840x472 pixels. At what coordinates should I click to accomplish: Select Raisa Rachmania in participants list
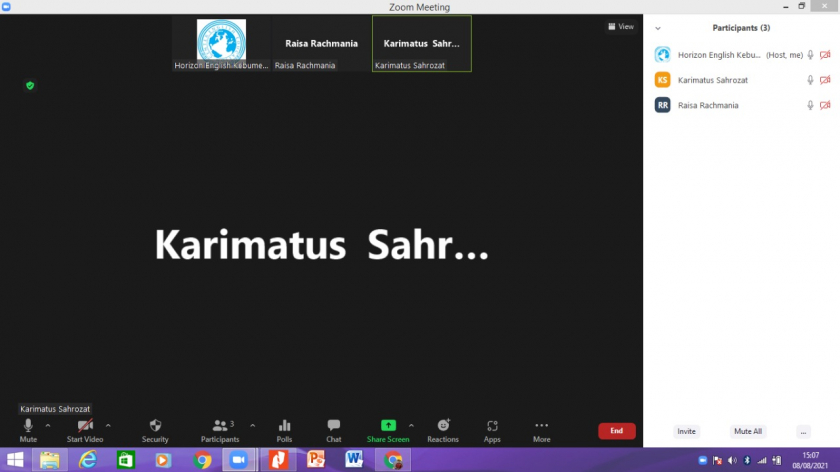pos(741,105)
